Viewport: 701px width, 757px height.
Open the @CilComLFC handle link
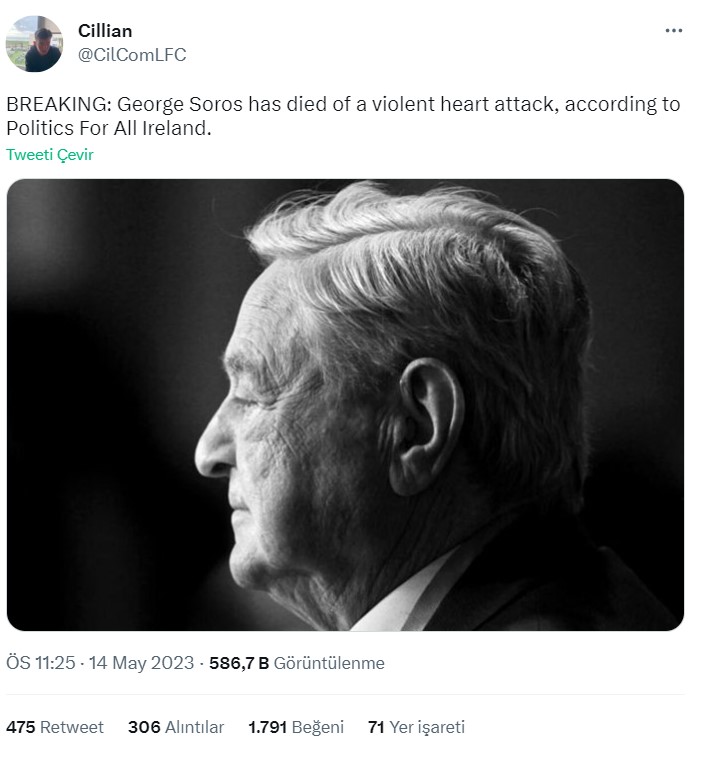point(132,55)
